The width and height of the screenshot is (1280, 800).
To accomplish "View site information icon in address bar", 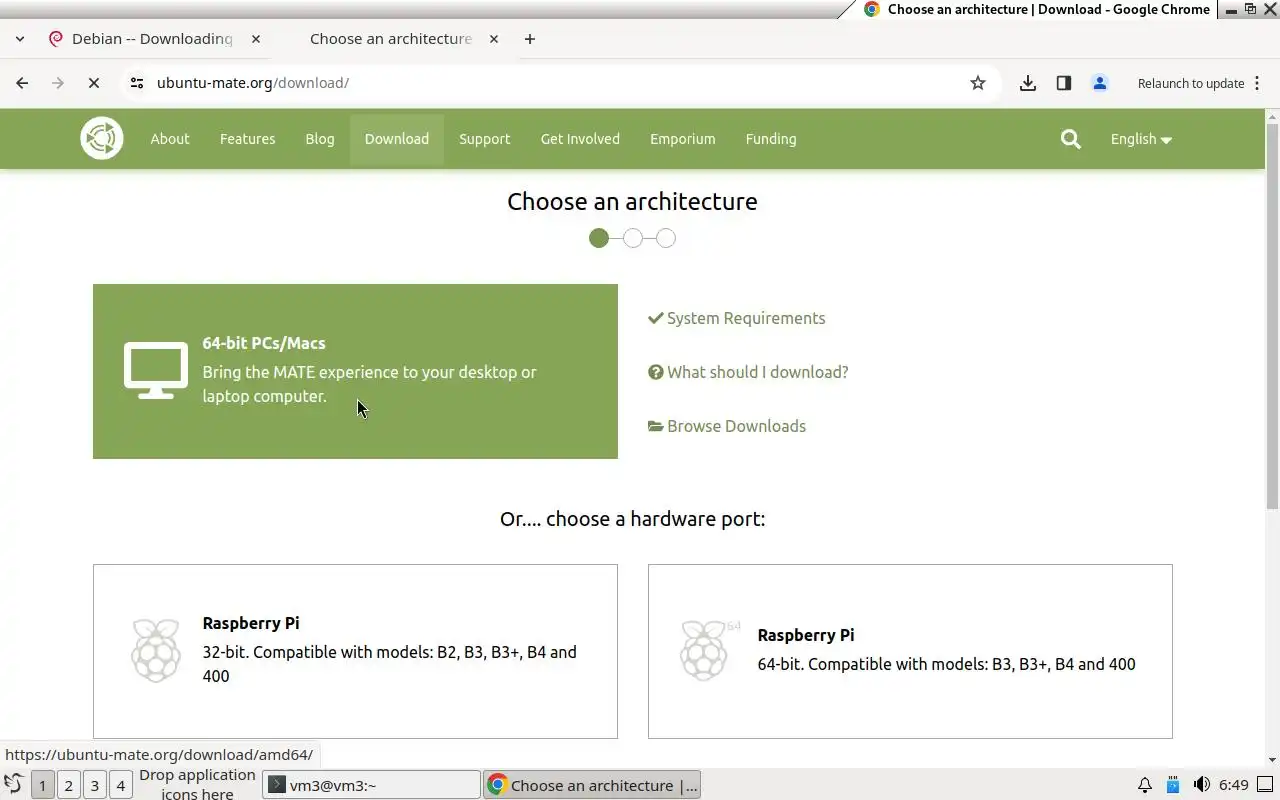I will click(x=137, y=83).
